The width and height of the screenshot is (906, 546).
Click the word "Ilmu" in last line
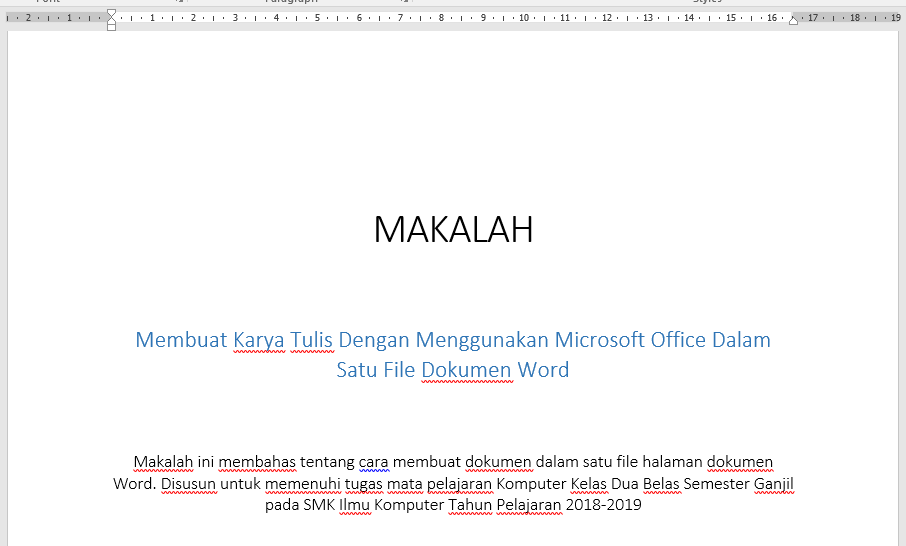coord(355,505)
